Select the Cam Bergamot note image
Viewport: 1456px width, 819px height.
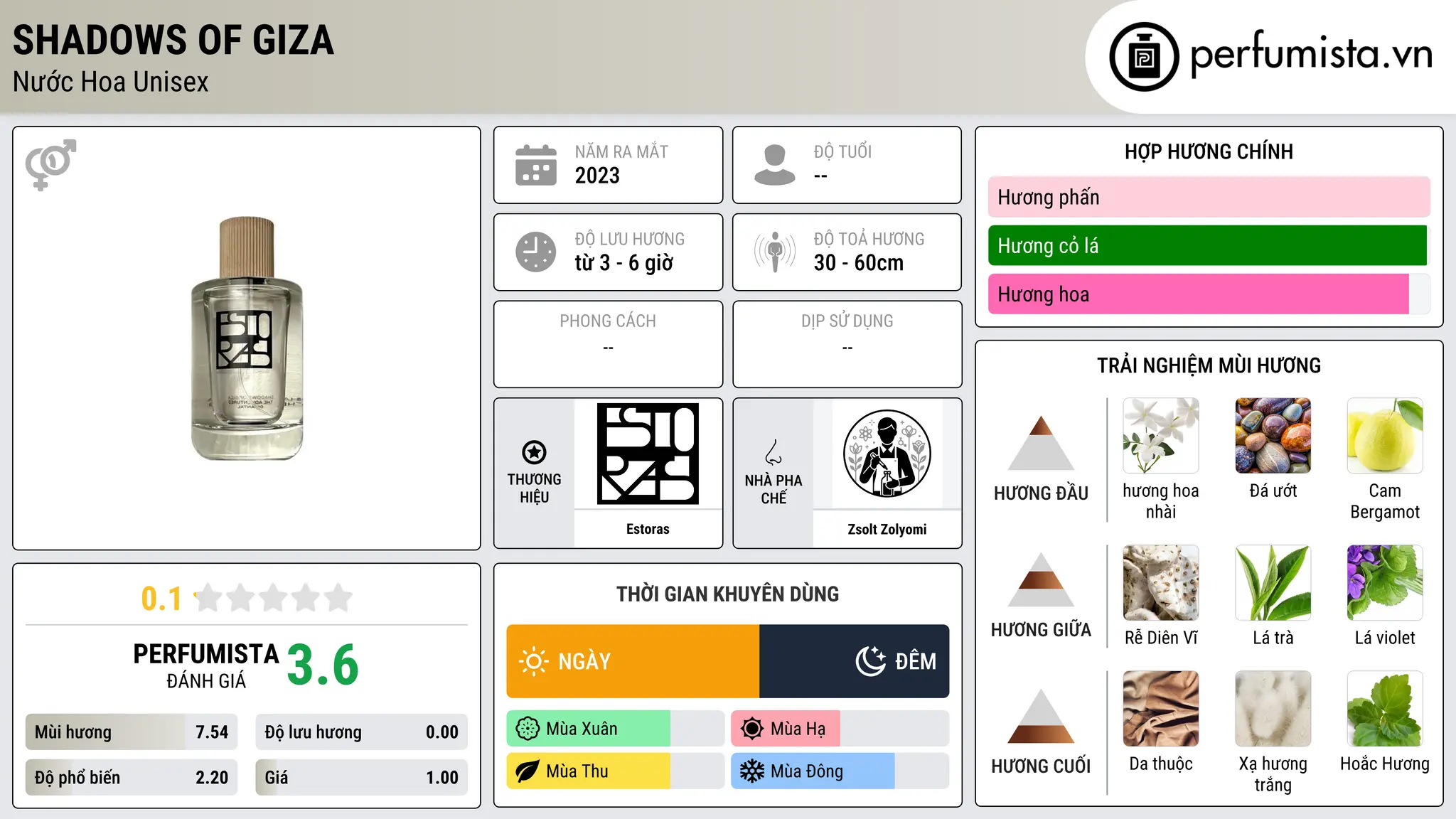1385,436
